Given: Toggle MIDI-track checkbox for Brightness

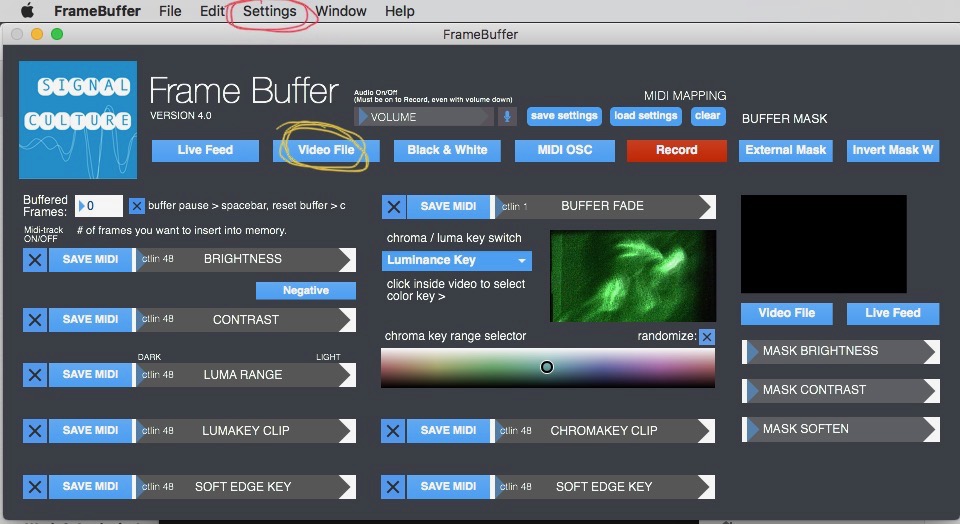Looking at the screenshot, I should [35, 260].
